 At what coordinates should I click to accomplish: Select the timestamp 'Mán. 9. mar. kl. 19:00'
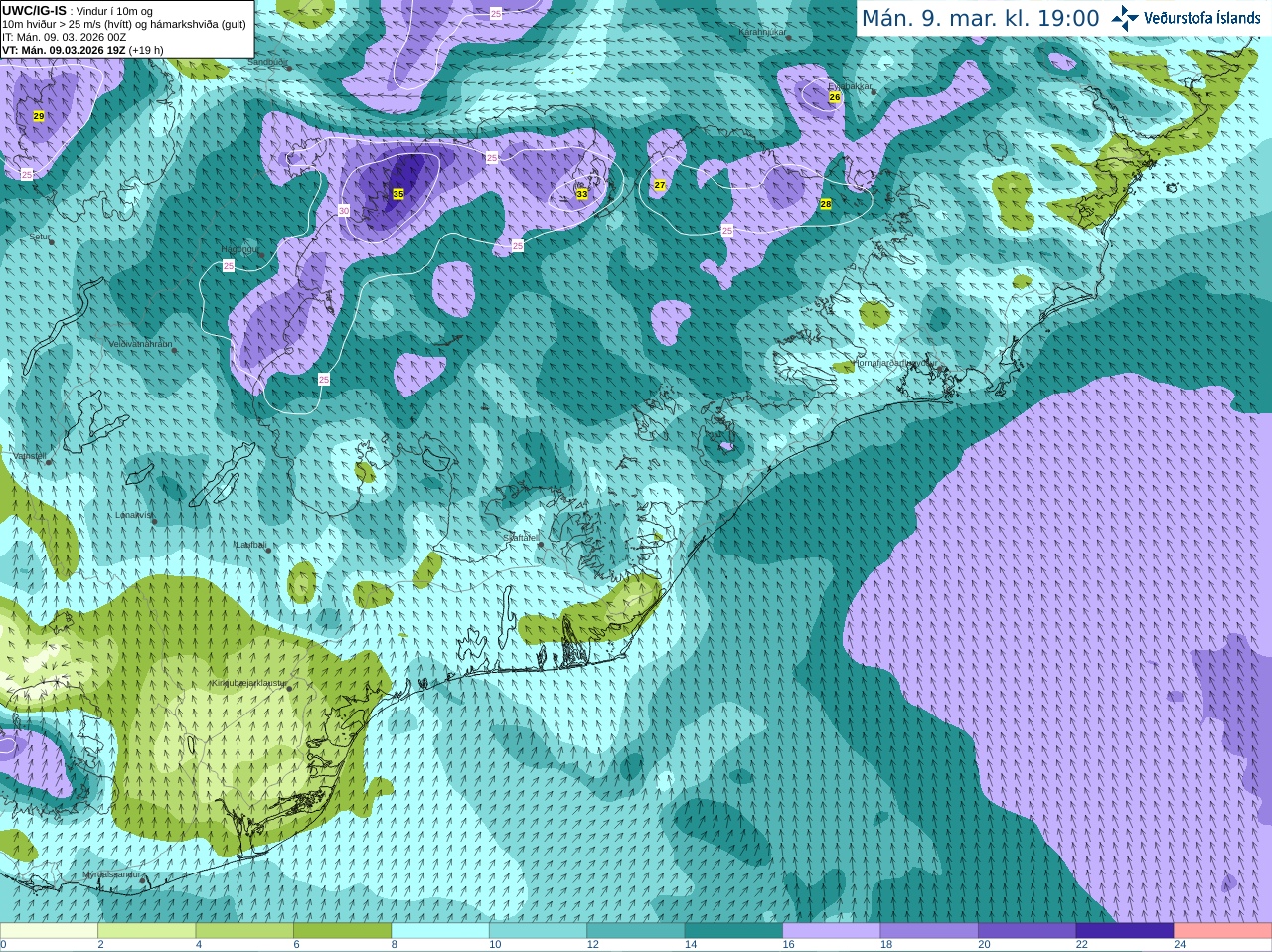980,19
